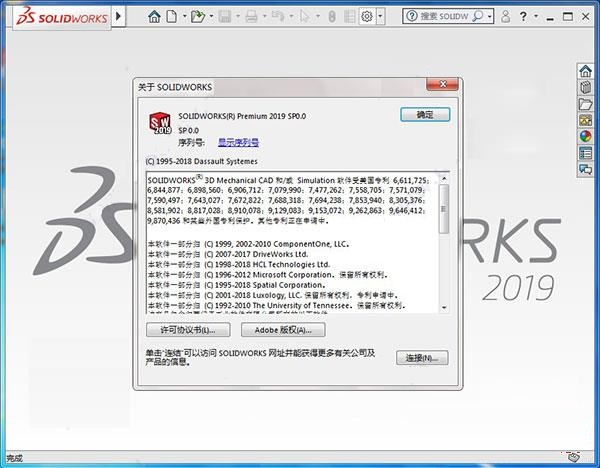Expand the dropdown arrow next to Undo

tap(291, 16)
